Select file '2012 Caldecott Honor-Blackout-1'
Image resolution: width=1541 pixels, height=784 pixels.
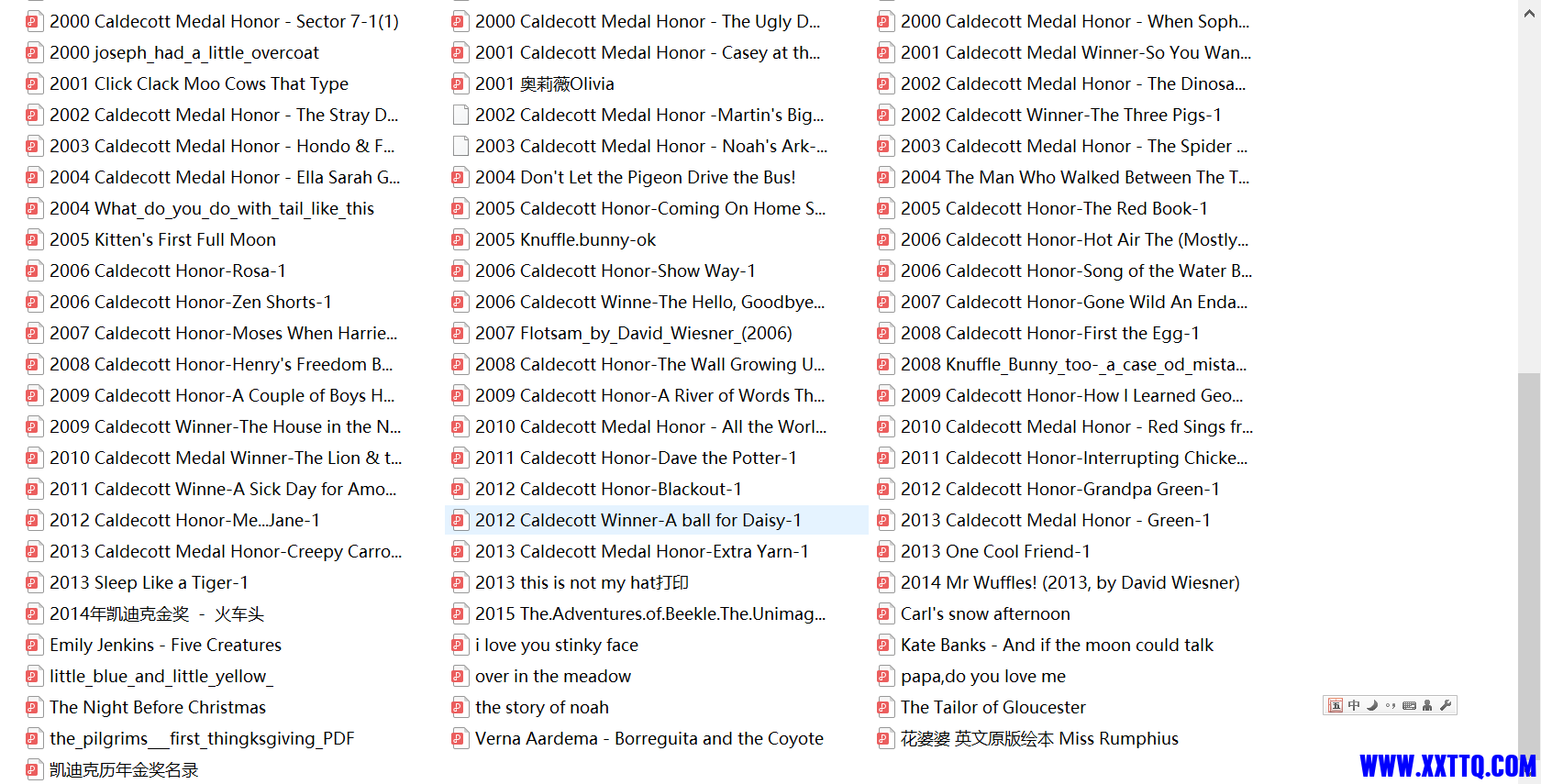click(x=608, y=489)
